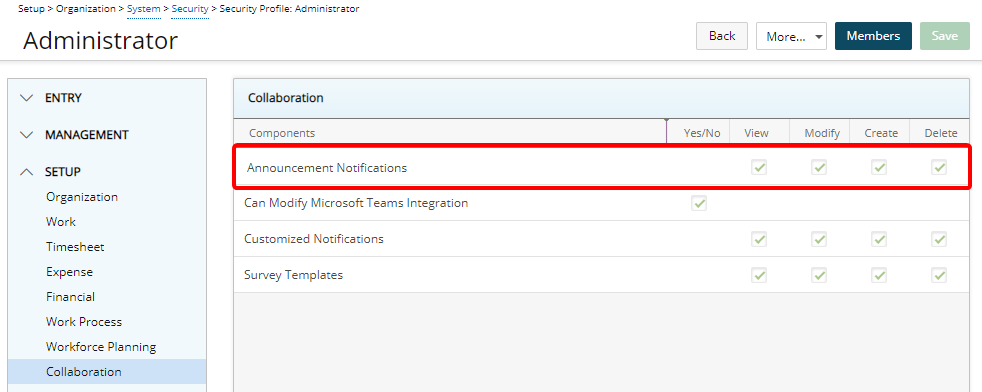Click the Modify column header

point(822,133)
